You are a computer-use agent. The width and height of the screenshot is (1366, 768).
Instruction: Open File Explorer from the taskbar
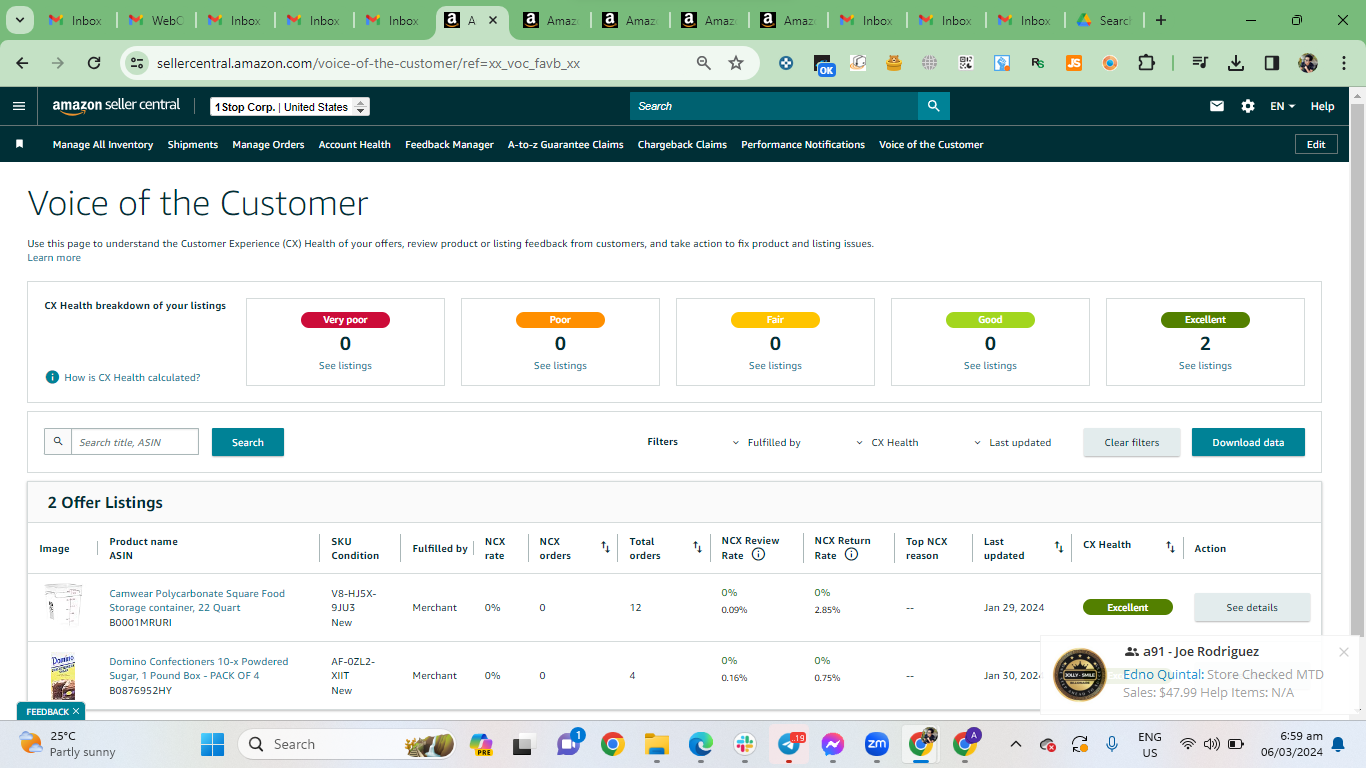pos(656,744)
